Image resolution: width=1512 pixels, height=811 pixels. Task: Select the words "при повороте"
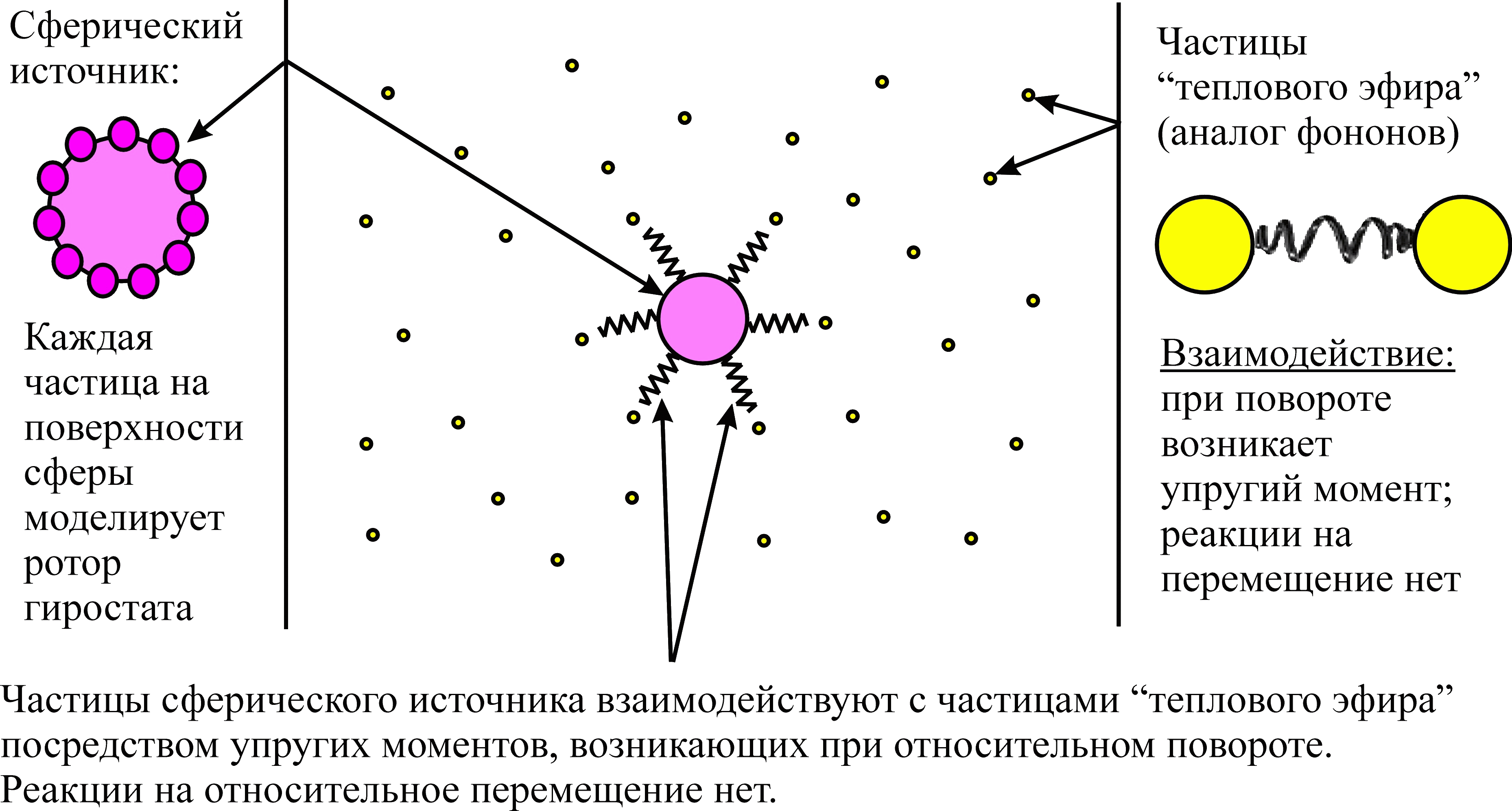[1276, 400]
